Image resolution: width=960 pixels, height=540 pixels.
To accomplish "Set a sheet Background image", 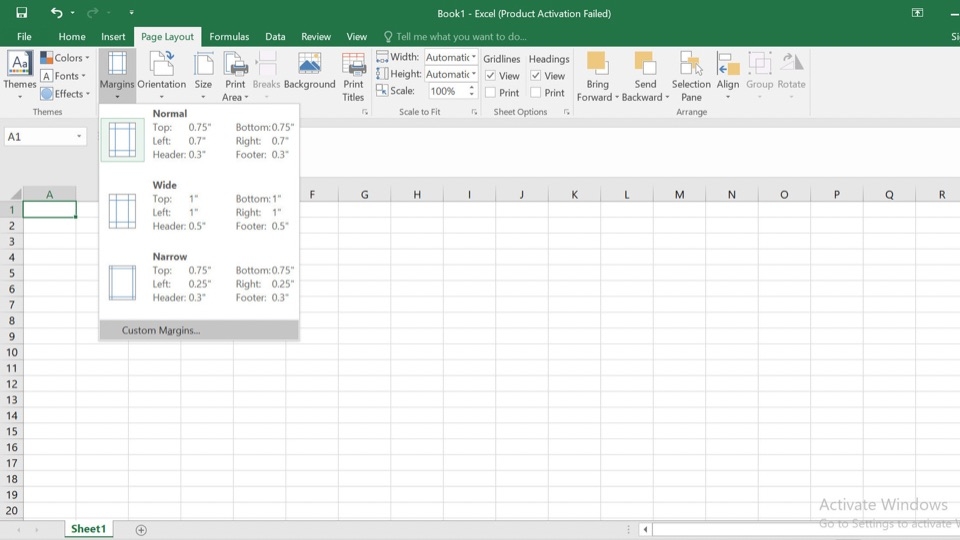I will pos(310,71).
